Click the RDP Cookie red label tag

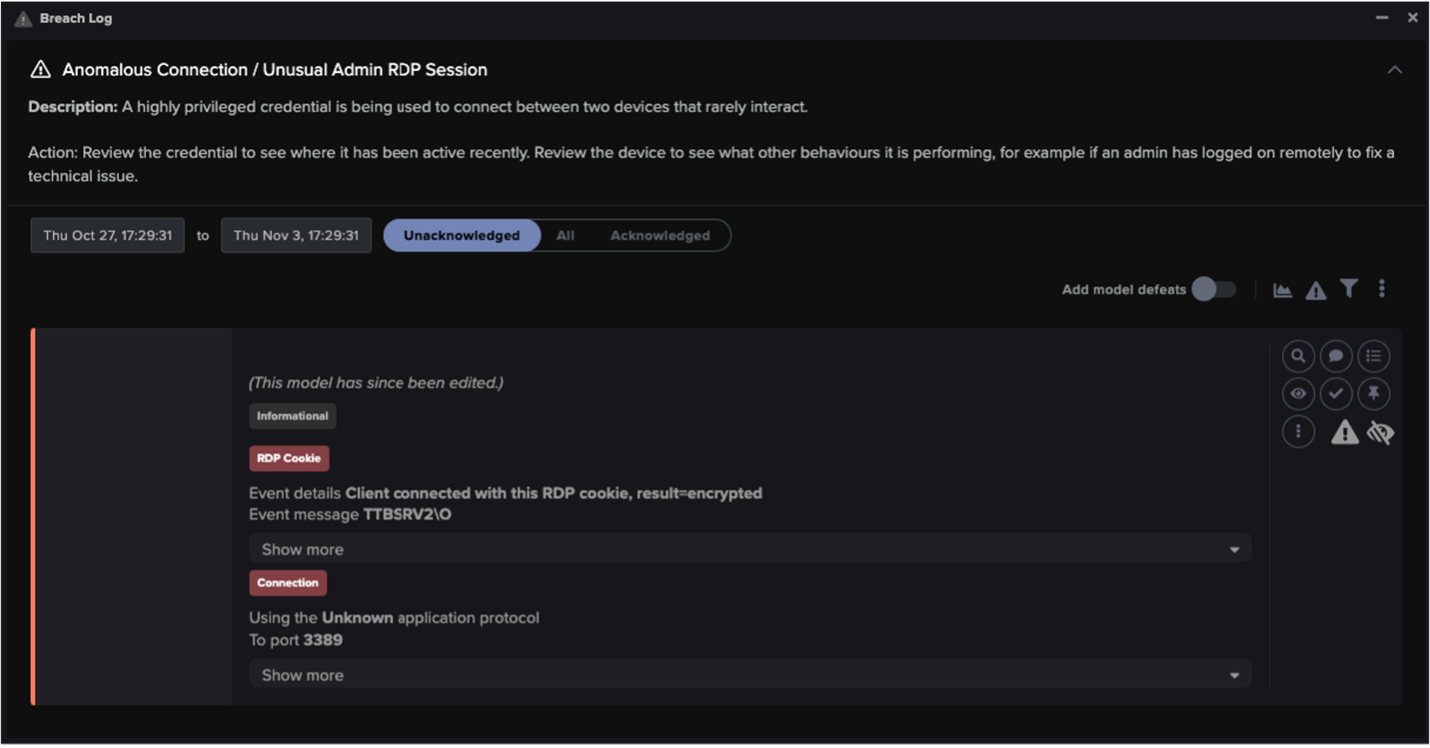point(289,458)
